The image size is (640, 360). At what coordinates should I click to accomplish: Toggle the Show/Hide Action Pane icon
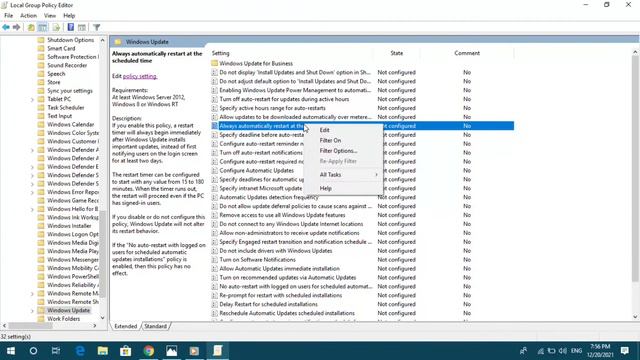tap(82, 27)
